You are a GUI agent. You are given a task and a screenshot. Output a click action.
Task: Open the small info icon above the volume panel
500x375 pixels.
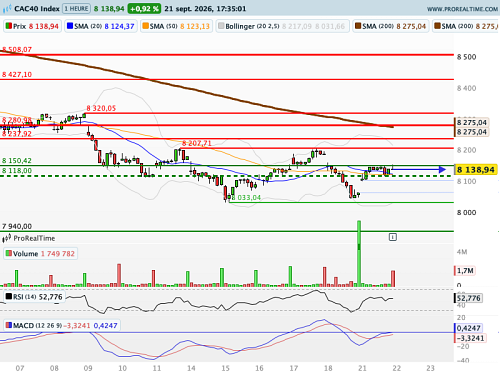point(393,237)
